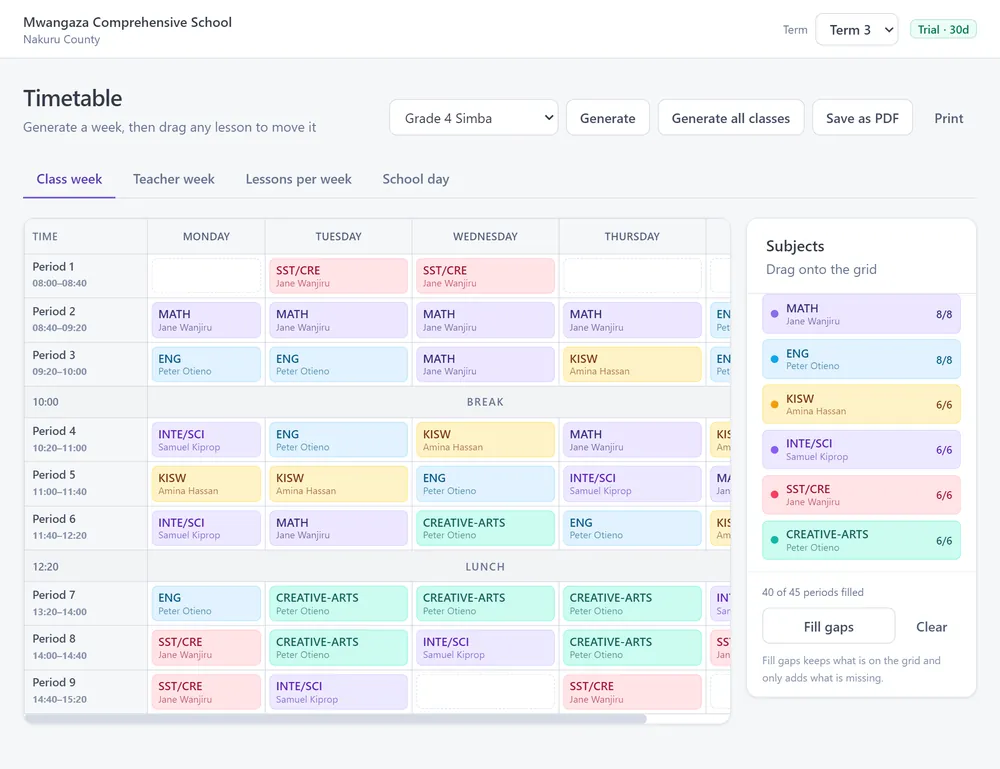The image size is (1000, 769).
Task: Select Tuesday Period 5 KISW lesson
Action: click(338, 483)
